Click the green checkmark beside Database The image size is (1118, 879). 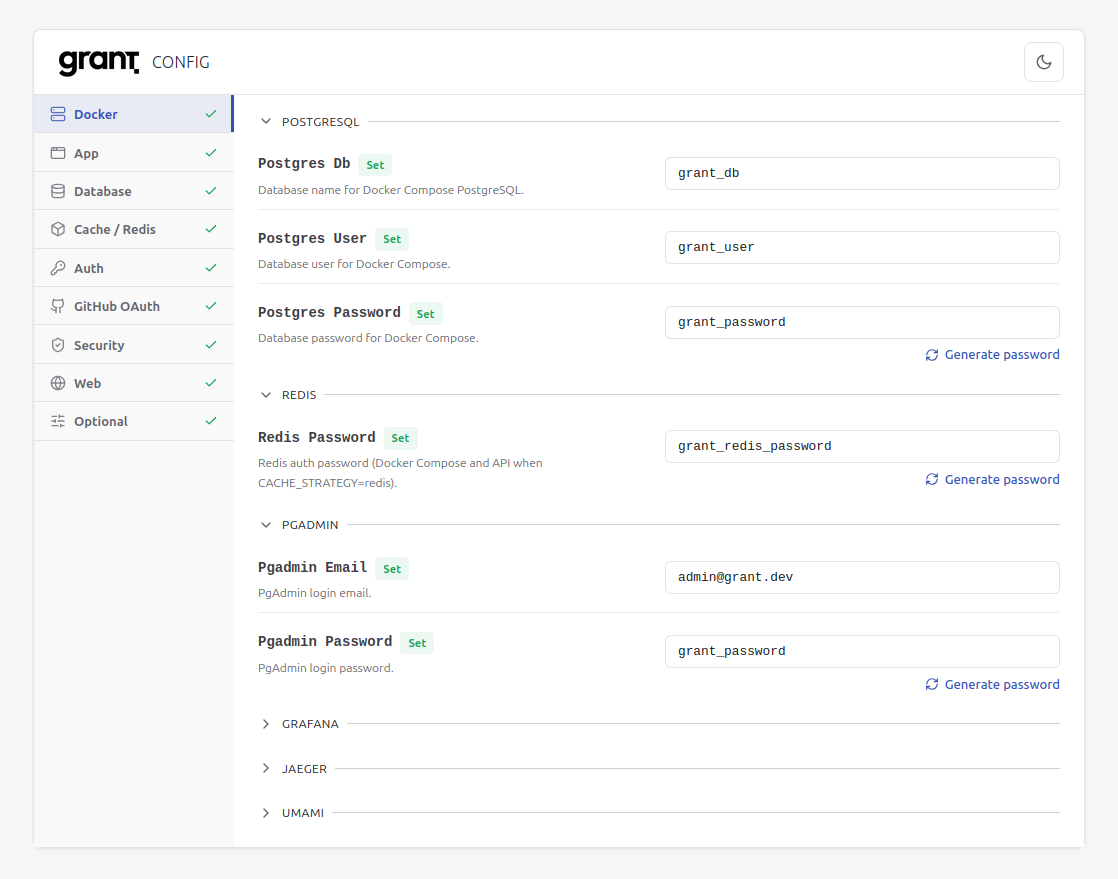pyautogui.click(x=211, y=191)
